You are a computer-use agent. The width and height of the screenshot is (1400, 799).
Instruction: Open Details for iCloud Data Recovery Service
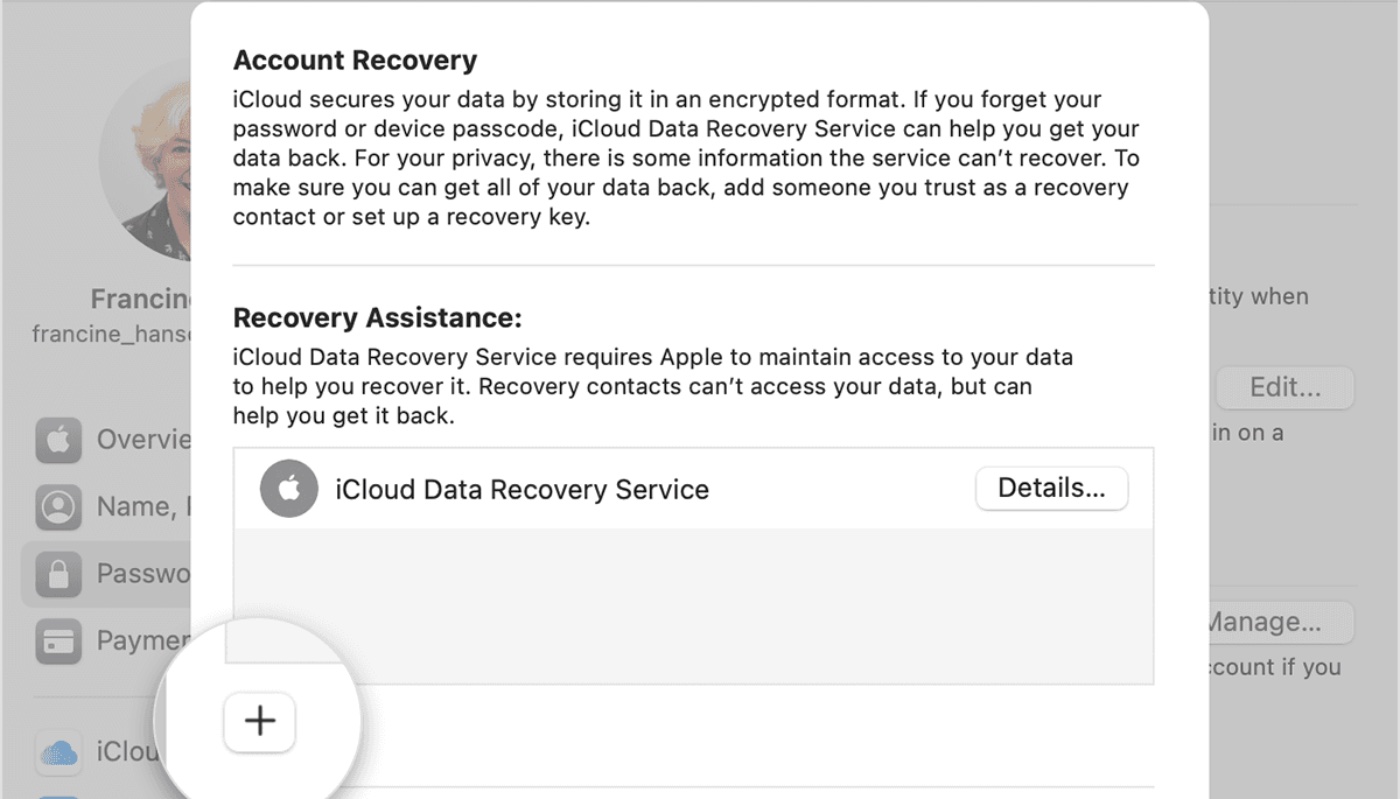[1051, 488]
